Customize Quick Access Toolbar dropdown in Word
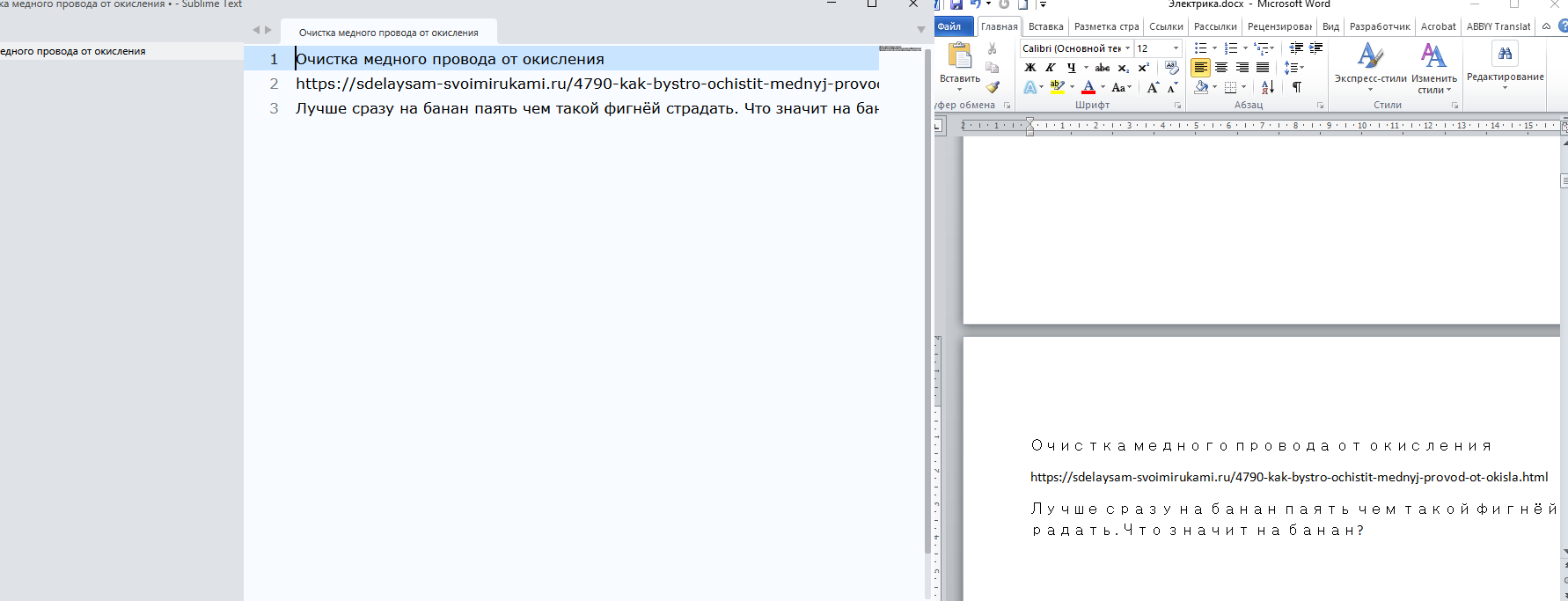Viewport: 1568px width, 601px height. pyautogui.click(x=1043, y=5)
